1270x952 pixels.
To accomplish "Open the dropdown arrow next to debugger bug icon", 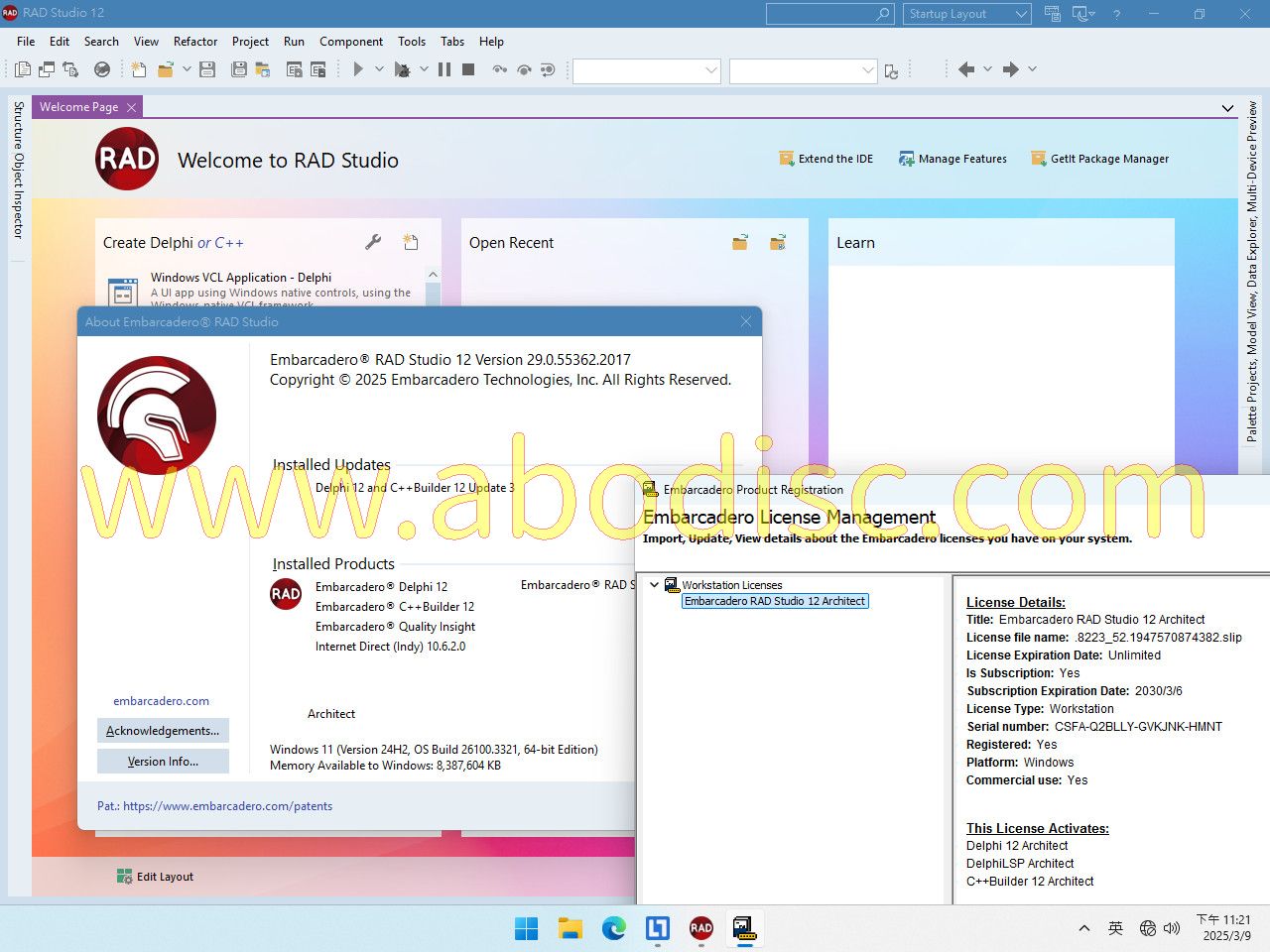I will (x=424, y=69).
